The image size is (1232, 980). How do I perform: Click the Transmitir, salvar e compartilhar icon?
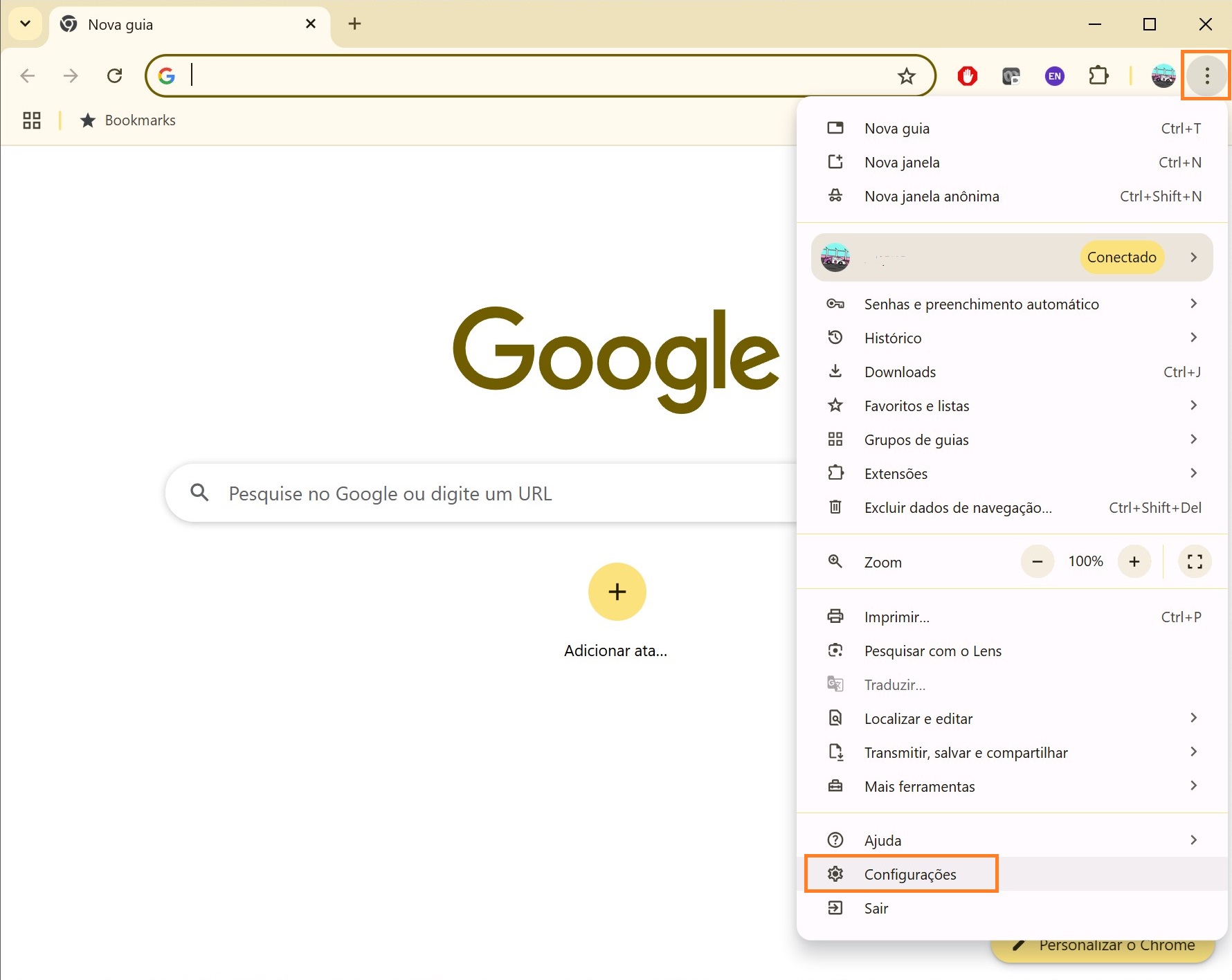point(836,752)
